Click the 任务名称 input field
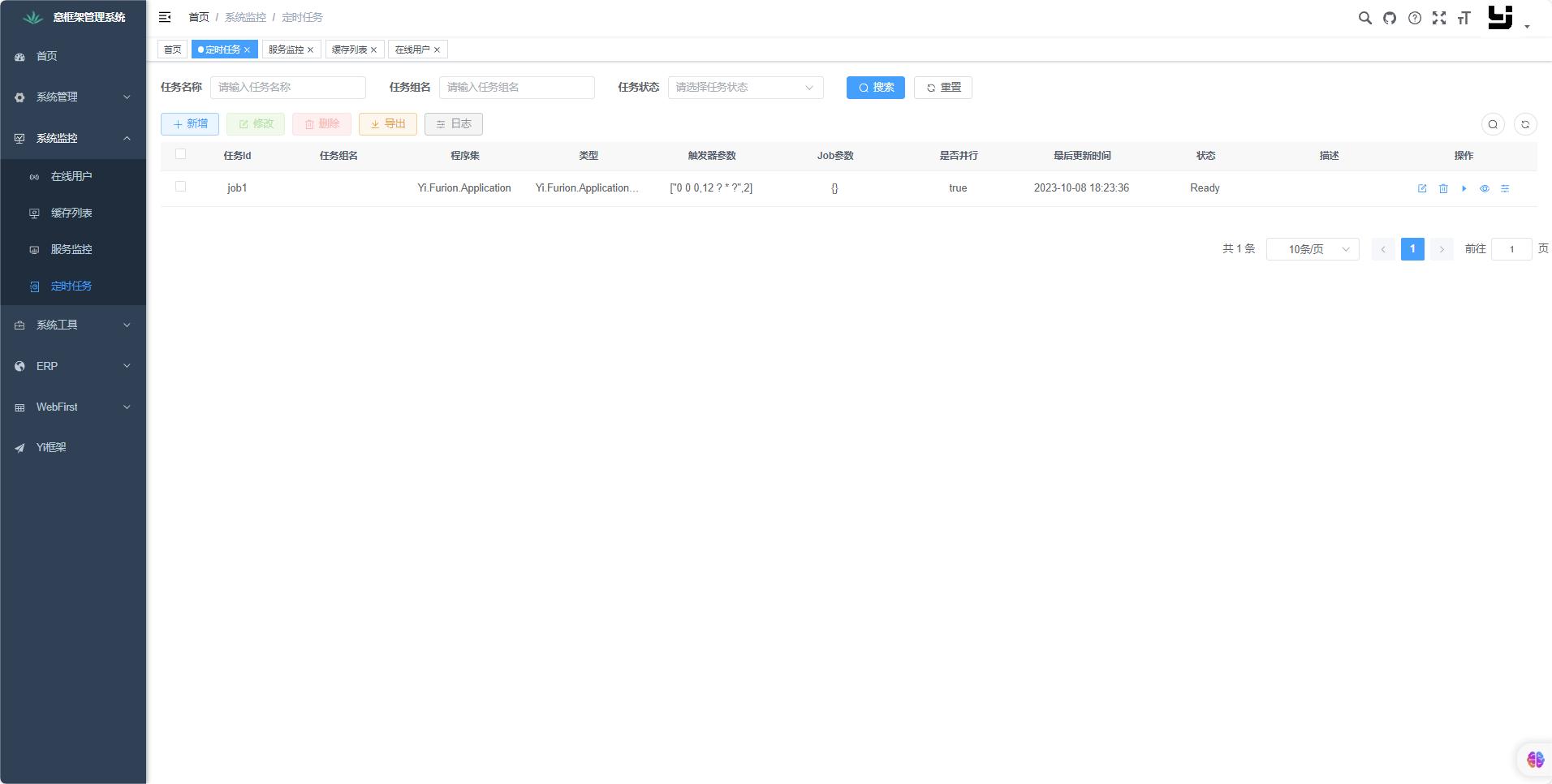 click(x=288, y=88)
